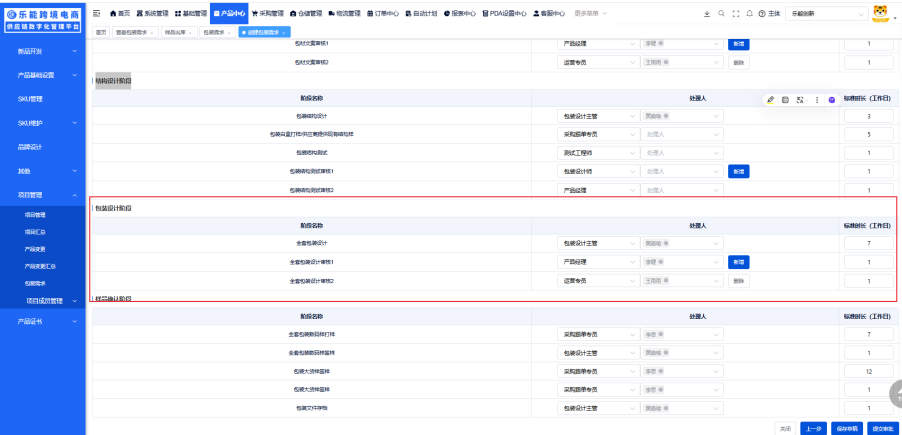Open role dropdown for 全套包装设计 row

(x=598, y=243)
